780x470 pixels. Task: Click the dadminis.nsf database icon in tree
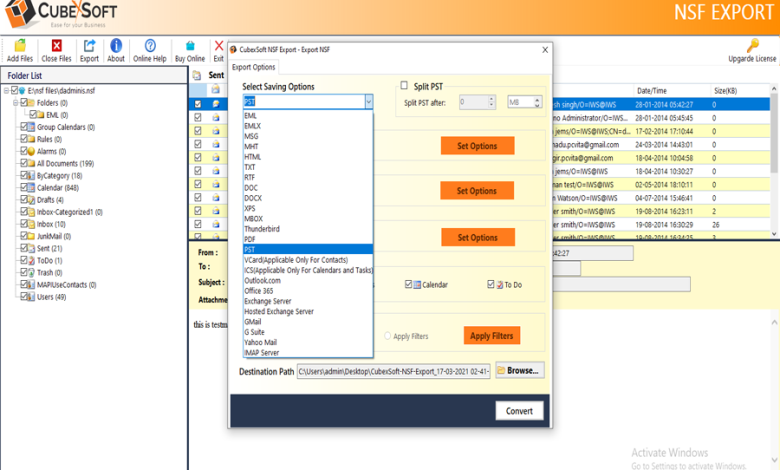22,91
